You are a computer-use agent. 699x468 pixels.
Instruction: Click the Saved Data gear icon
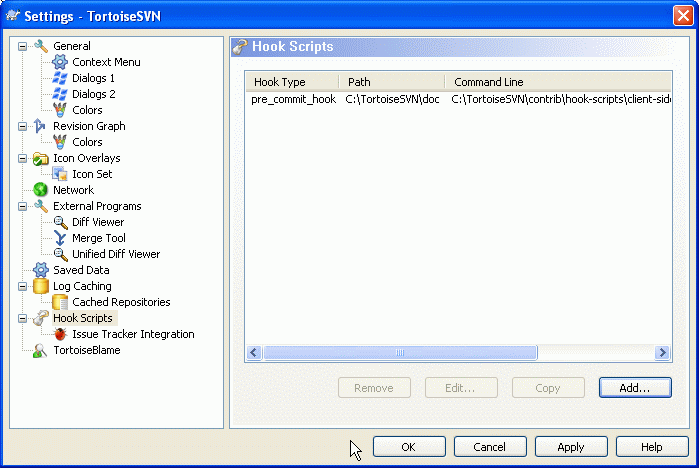tap(41, 270)
